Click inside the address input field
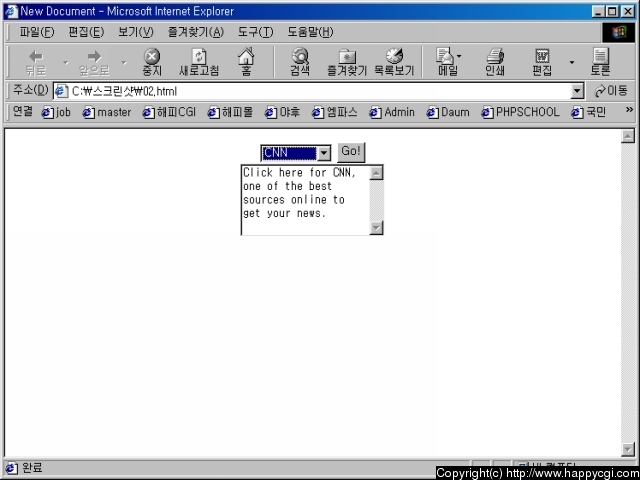 pos(318,91)
